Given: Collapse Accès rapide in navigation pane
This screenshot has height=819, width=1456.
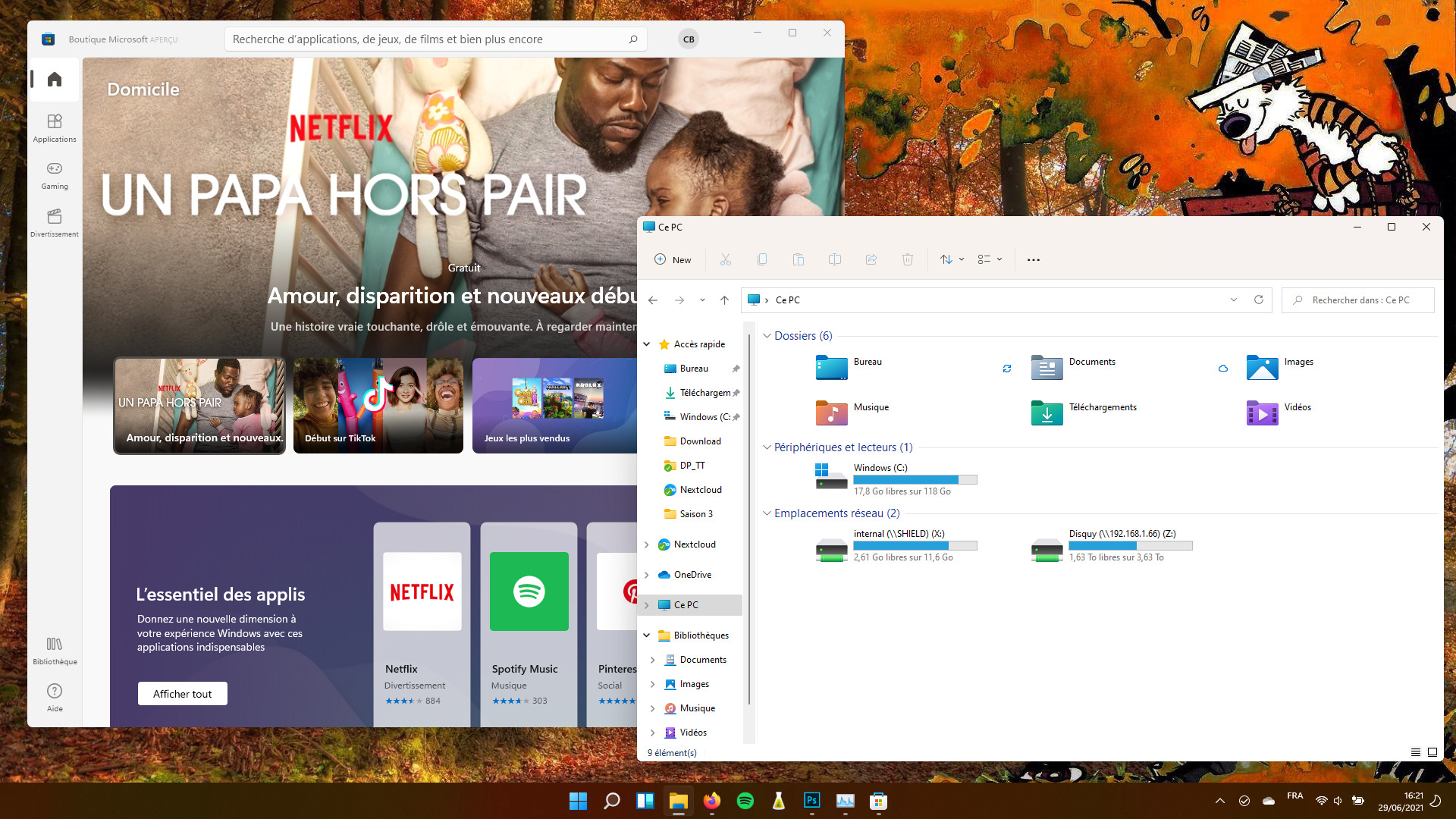Looking at the screenshot, I should point(647,344).
